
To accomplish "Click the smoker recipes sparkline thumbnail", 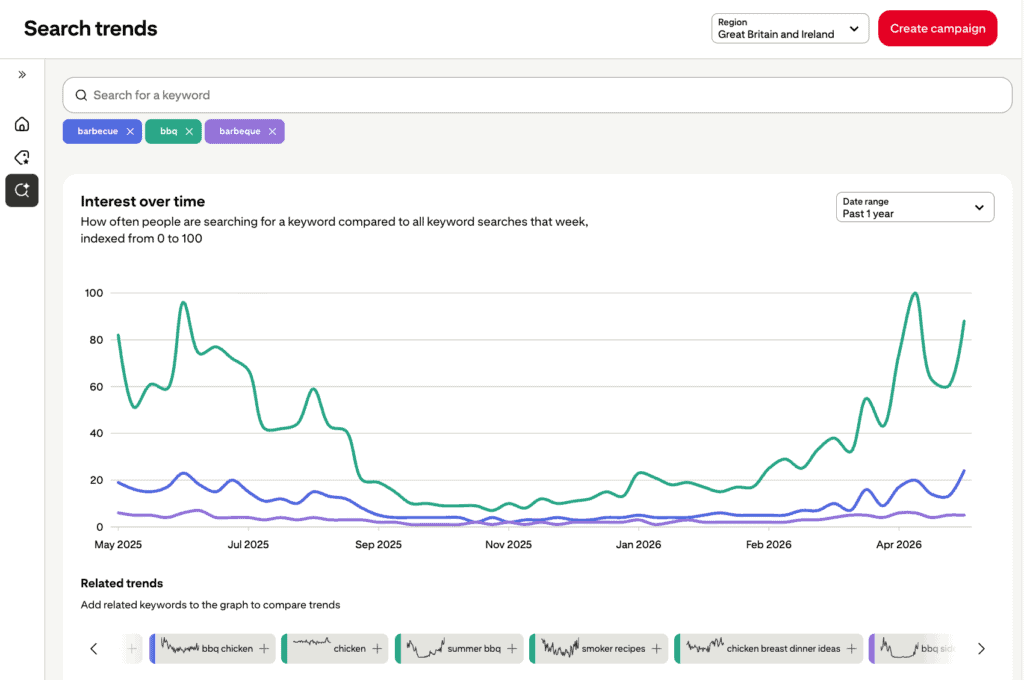I will (560, 647).
